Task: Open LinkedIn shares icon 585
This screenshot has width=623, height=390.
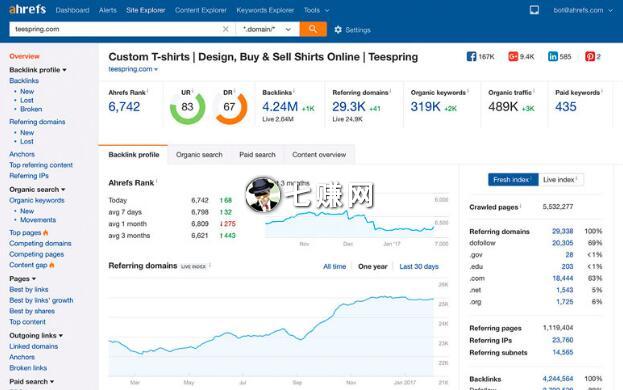Action: [x=553, y=56]
